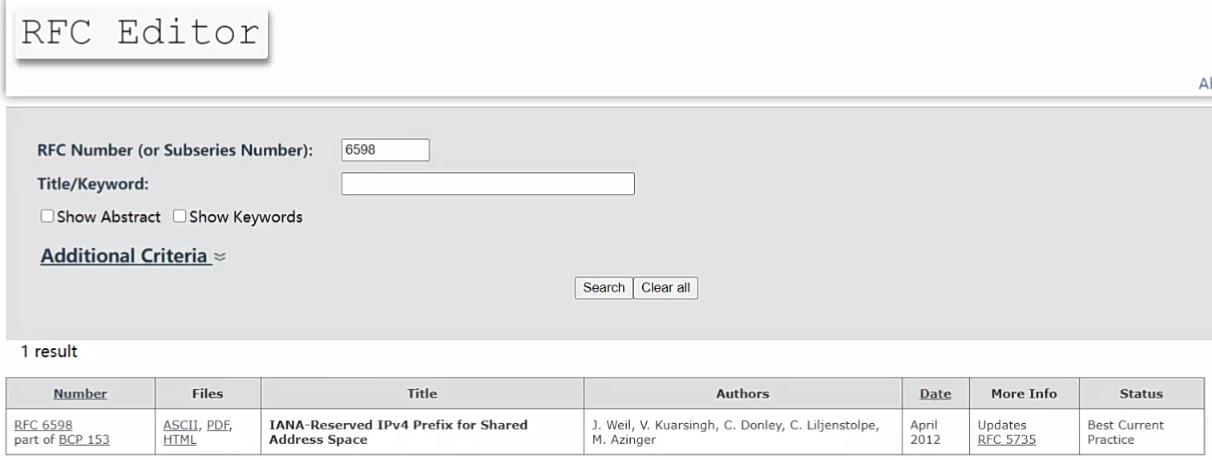Expand the Additional Criteria section
The width and height of the screenshot is (1212, 460).
pyautogui.click(x=125, y=256)
